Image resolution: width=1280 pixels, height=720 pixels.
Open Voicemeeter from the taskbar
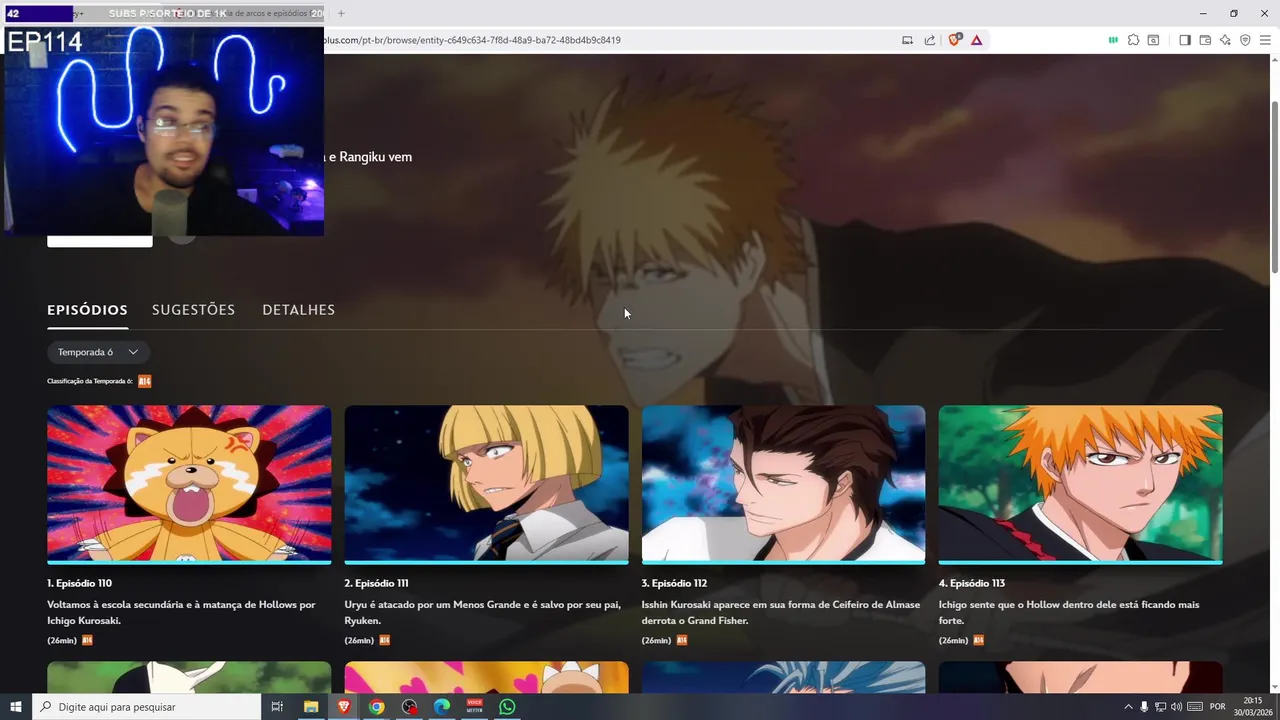(475, 707)
